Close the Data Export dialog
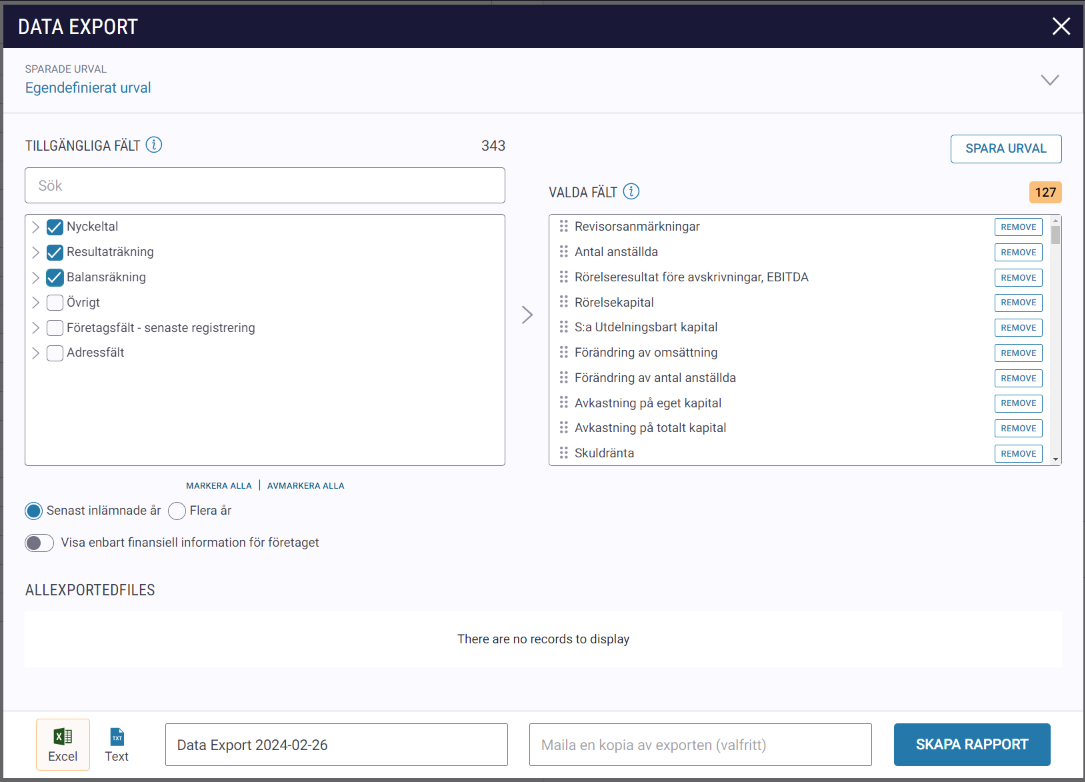This screenshot has height=782, width=1085. (x=1061, y=26)
